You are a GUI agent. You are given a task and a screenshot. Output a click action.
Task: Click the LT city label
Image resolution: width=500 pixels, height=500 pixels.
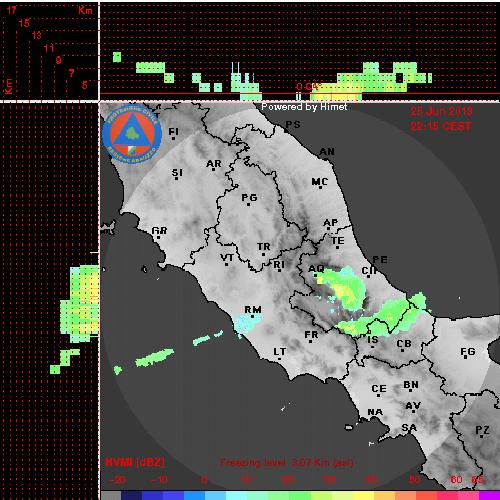(x=280, y=352)
